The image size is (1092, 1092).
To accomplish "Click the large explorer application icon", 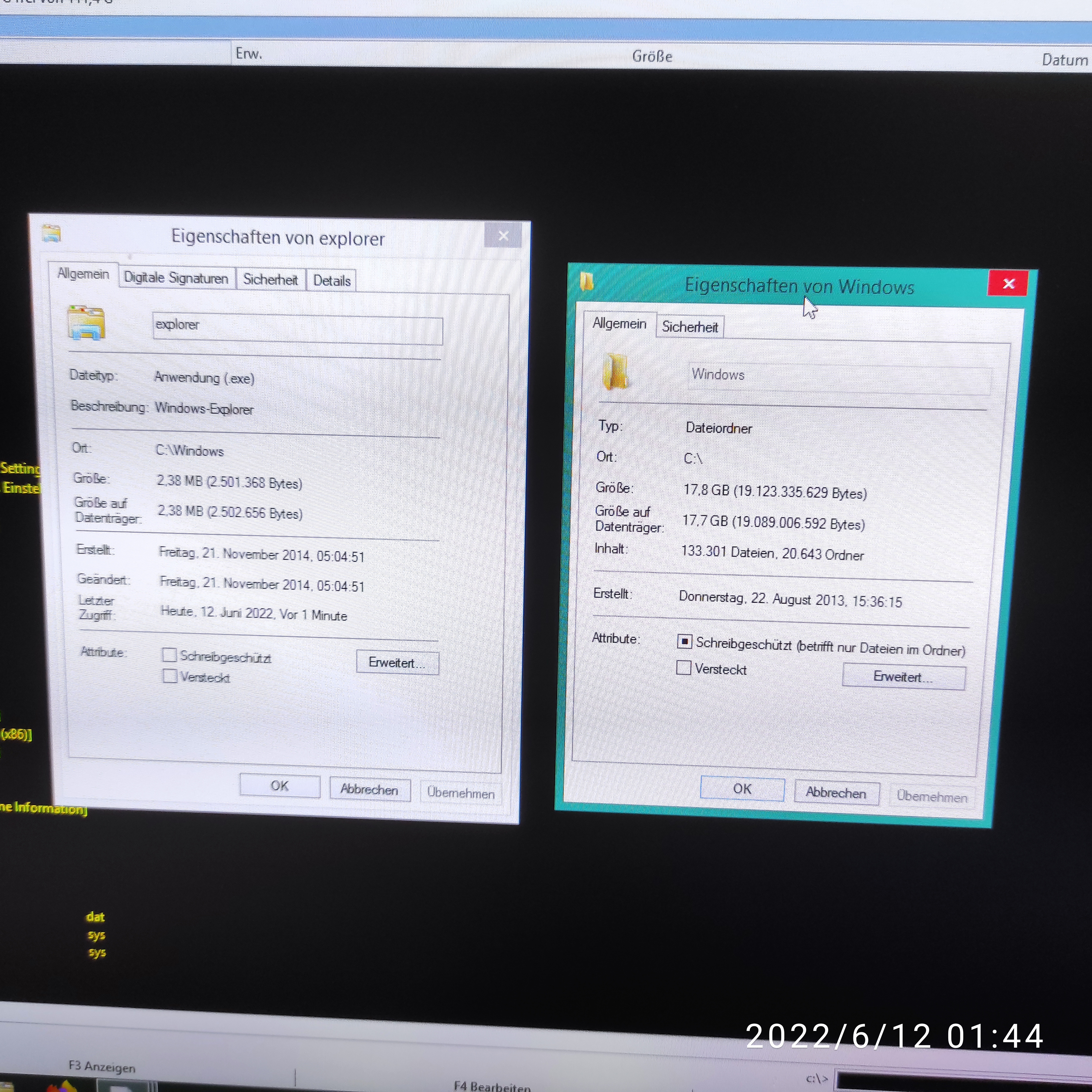I will tap(86, 323).
